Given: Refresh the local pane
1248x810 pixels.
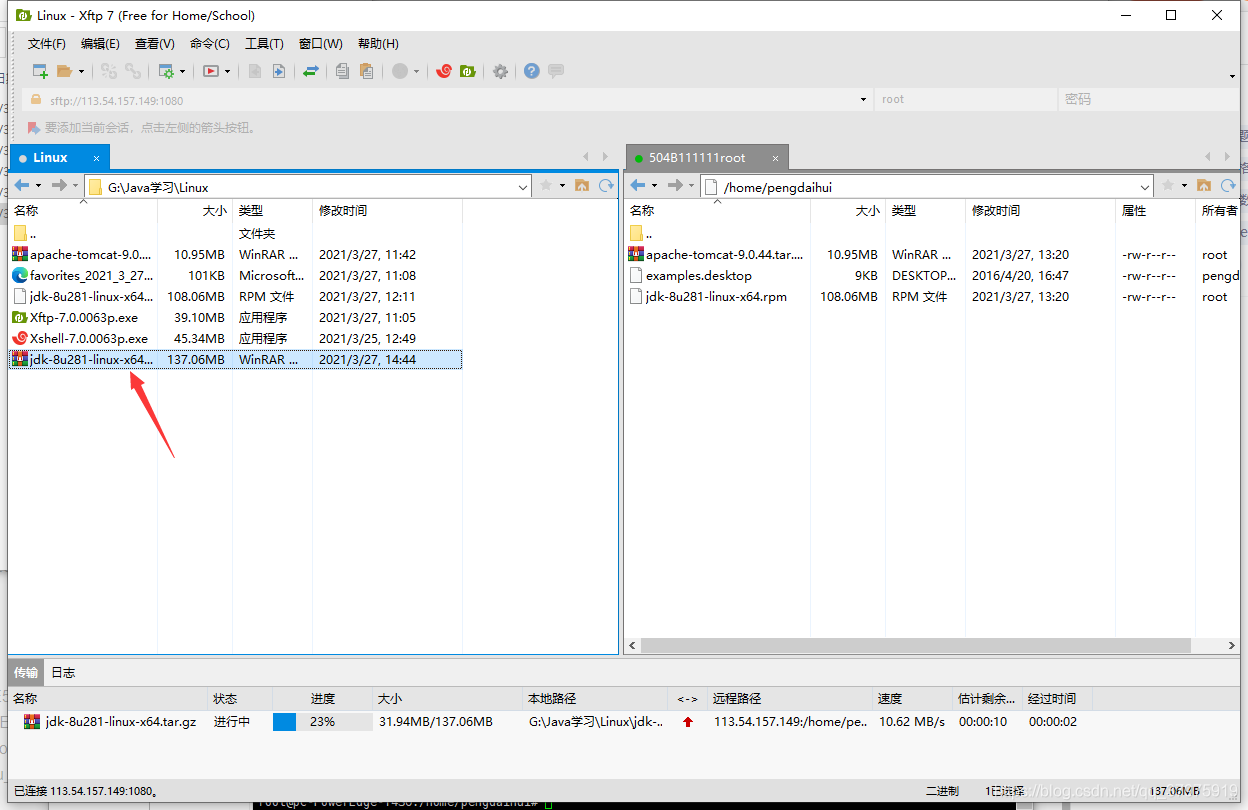Looking at the screenshot, I should coord(606,186).
